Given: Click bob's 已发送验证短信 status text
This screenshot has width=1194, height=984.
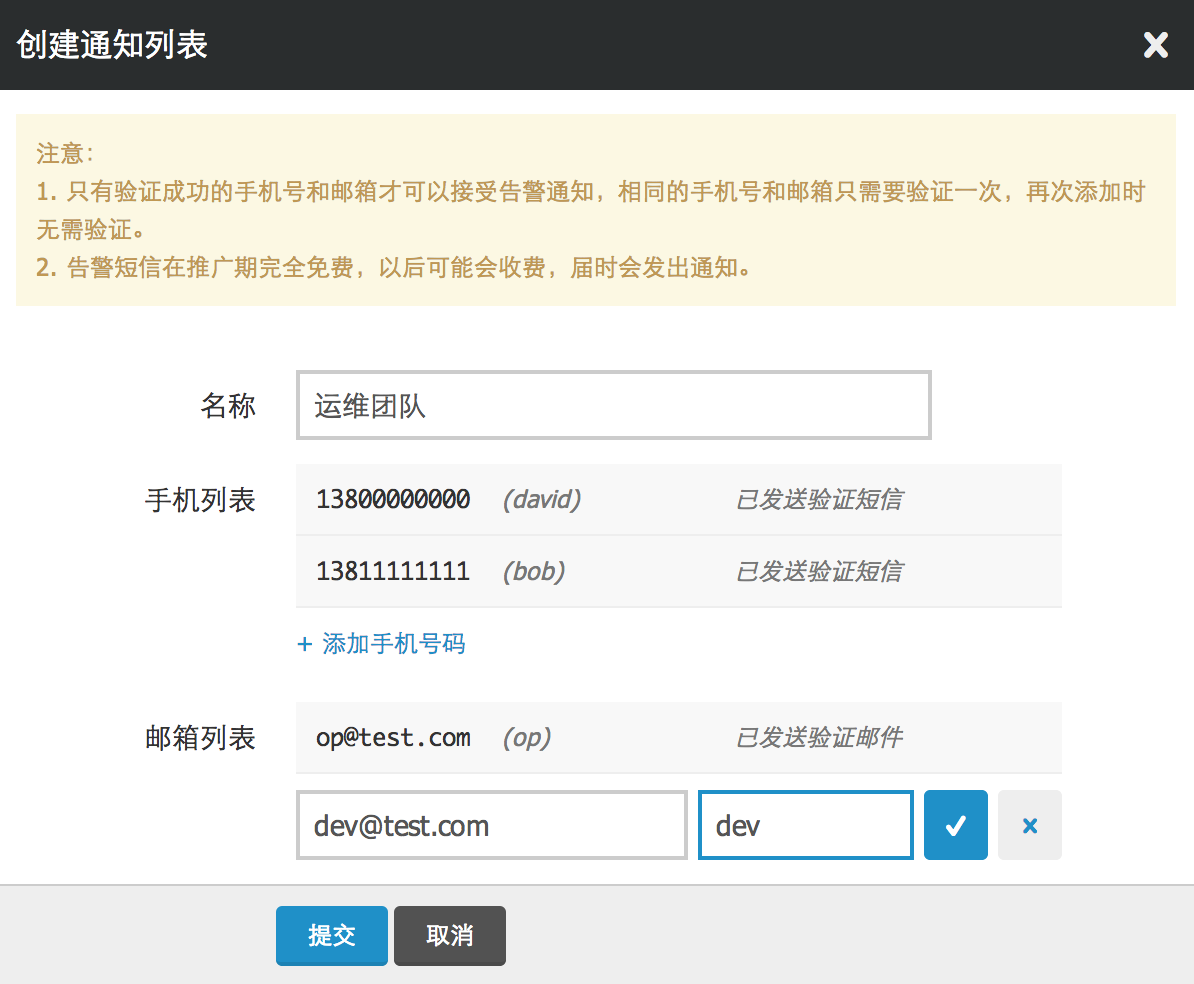Looking at the screenshot, I should (819, 571).
